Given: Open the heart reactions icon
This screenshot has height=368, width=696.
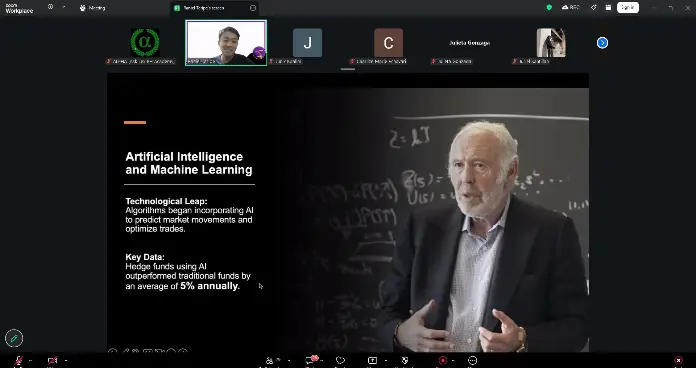Looking at the screenshot, I should click(340, 360).
